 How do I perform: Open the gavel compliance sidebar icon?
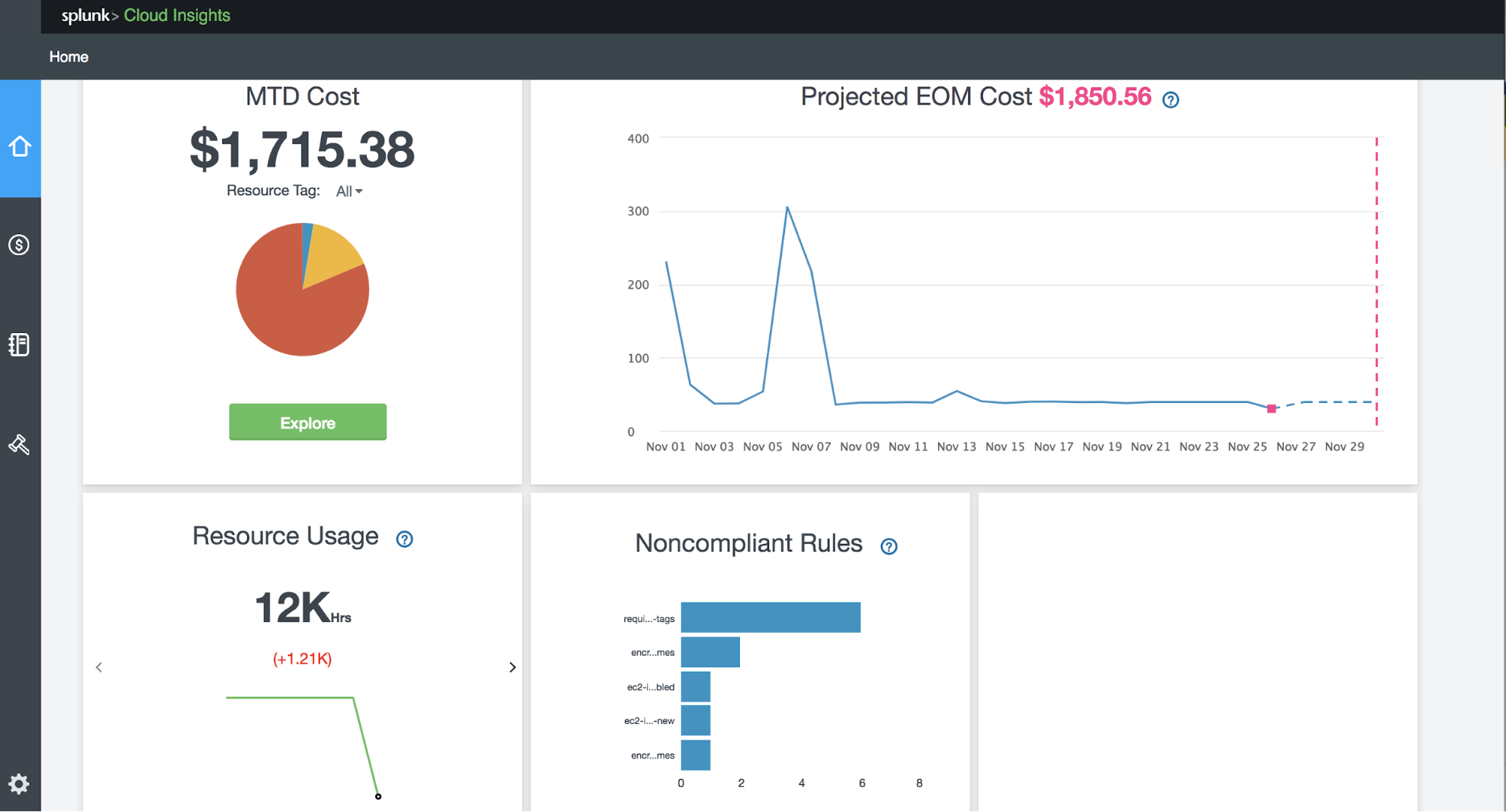pyautogui.click(x=19, y=444)
